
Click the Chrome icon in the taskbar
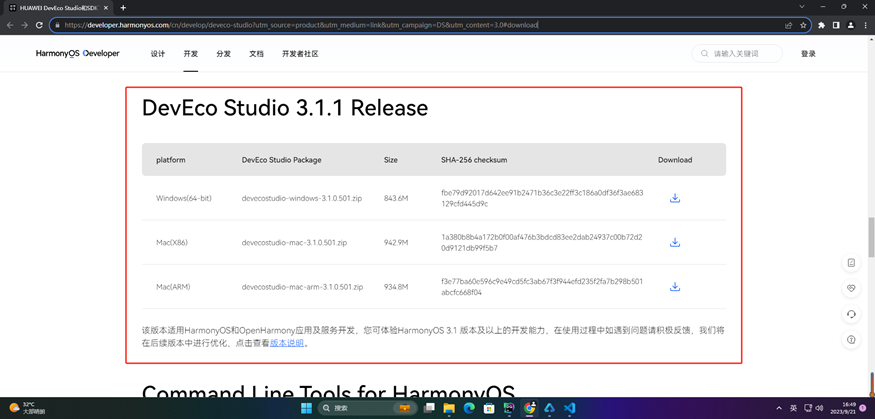click(529, 408)
